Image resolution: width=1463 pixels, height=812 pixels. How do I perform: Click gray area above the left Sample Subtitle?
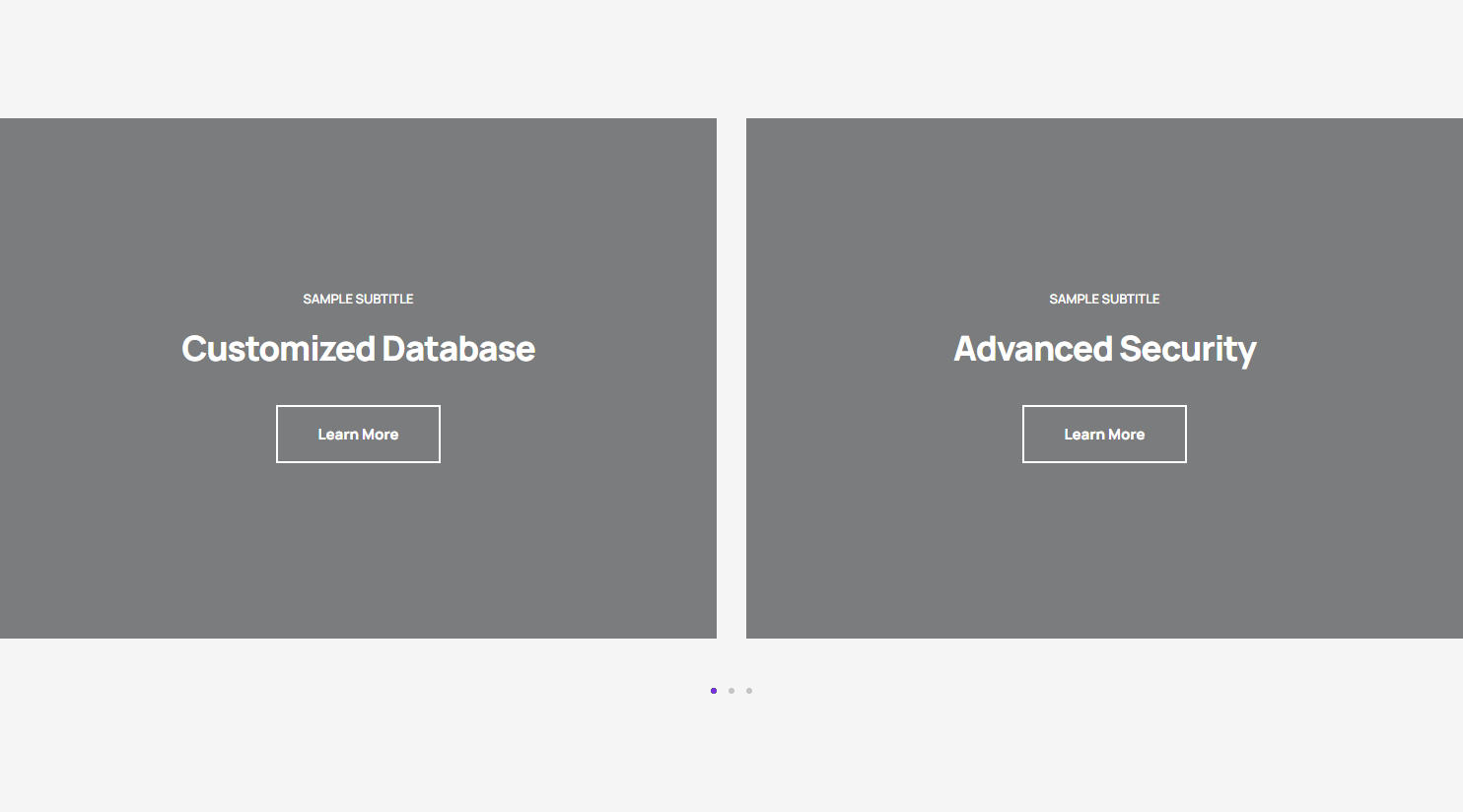358,207
